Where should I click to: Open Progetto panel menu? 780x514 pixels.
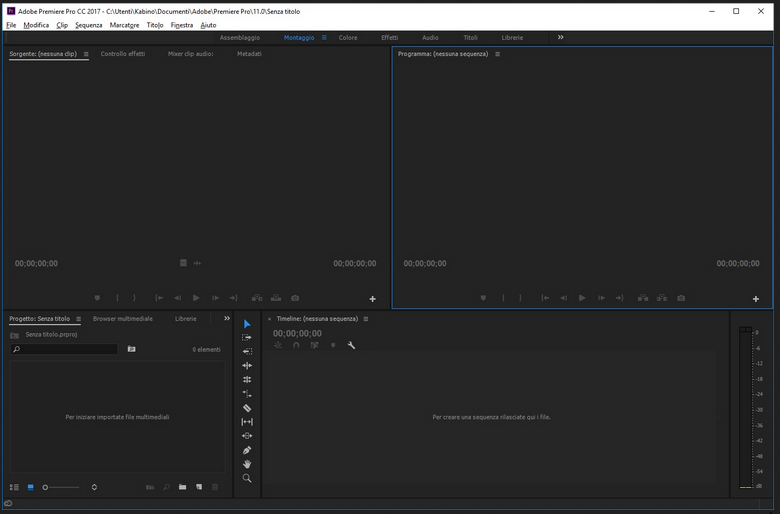79,319
